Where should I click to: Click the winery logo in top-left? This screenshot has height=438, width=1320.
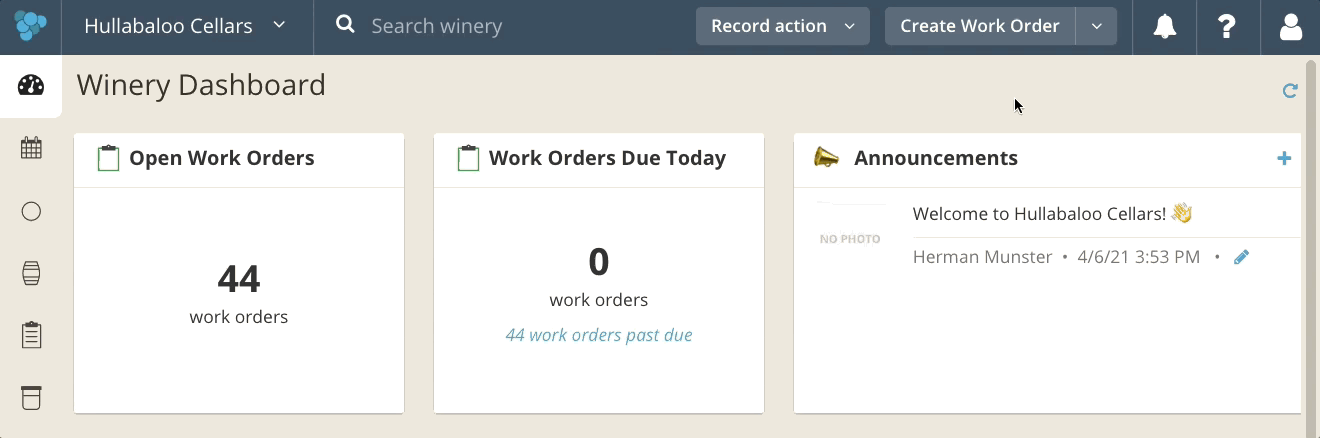30,26
